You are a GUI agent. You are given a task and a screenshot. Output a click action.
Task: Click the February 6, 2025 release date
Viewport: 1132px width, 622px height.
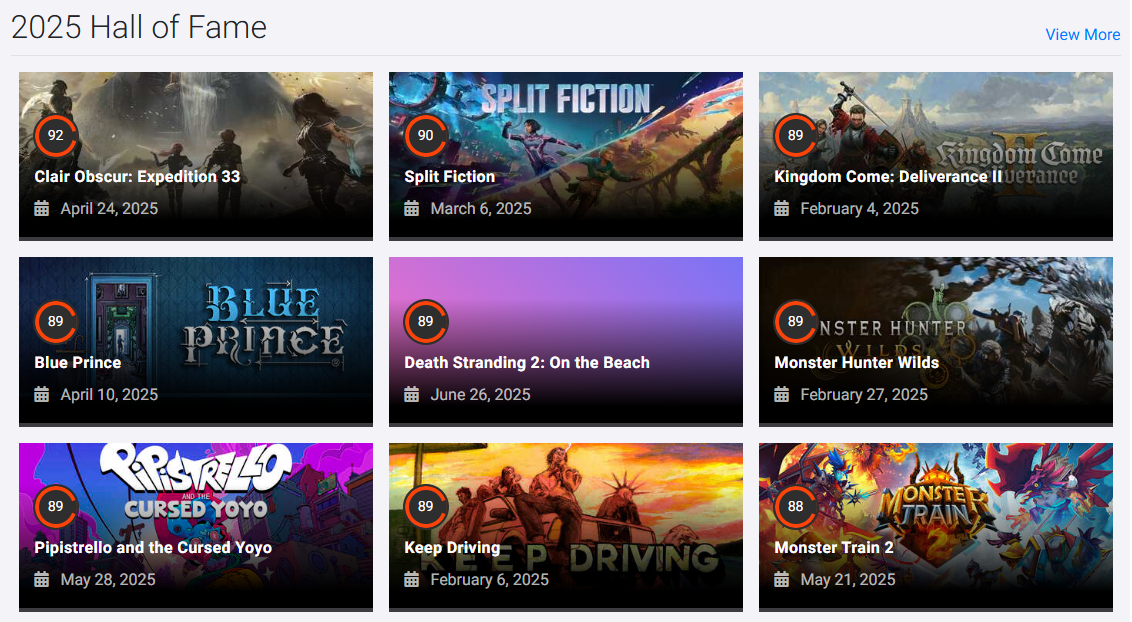pos(489,579)
